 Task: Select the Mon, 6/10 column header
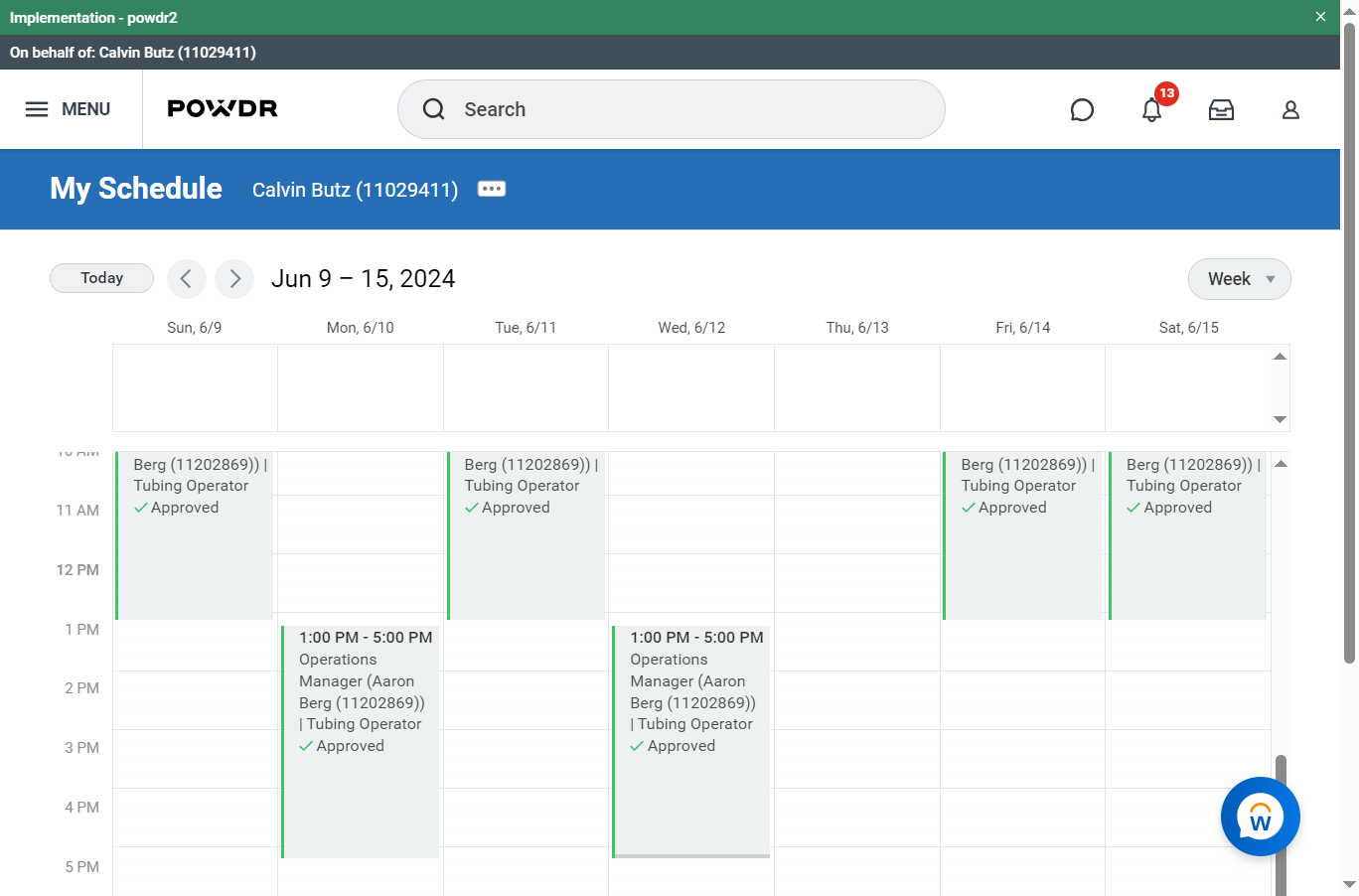[361, 328]
